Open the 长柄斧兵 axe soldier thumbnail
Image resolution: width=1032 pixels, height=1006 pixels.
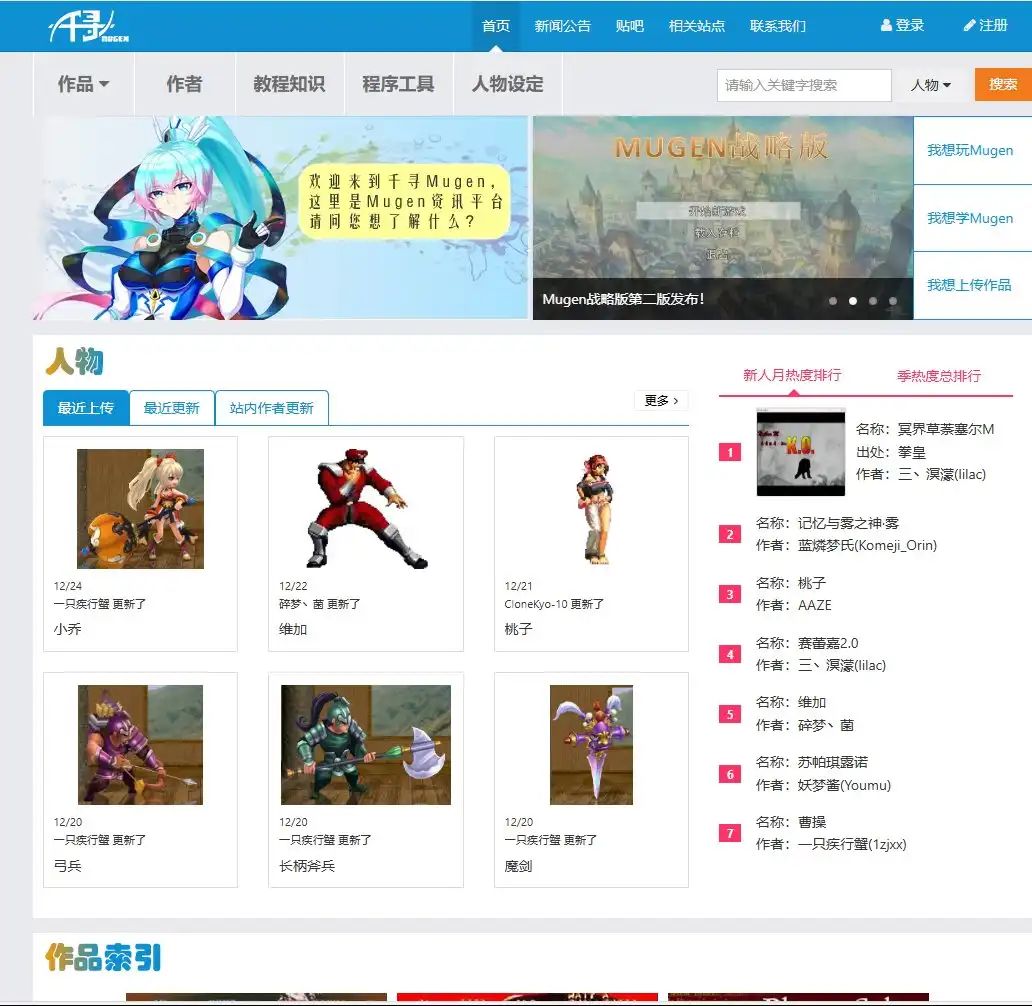click(366, 745)
